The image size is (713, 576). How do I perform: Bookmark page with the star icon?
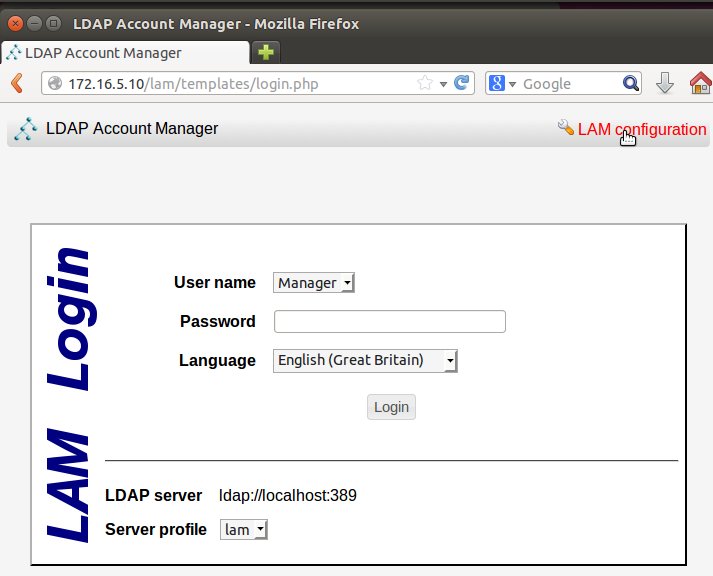(x=425, y=83)
